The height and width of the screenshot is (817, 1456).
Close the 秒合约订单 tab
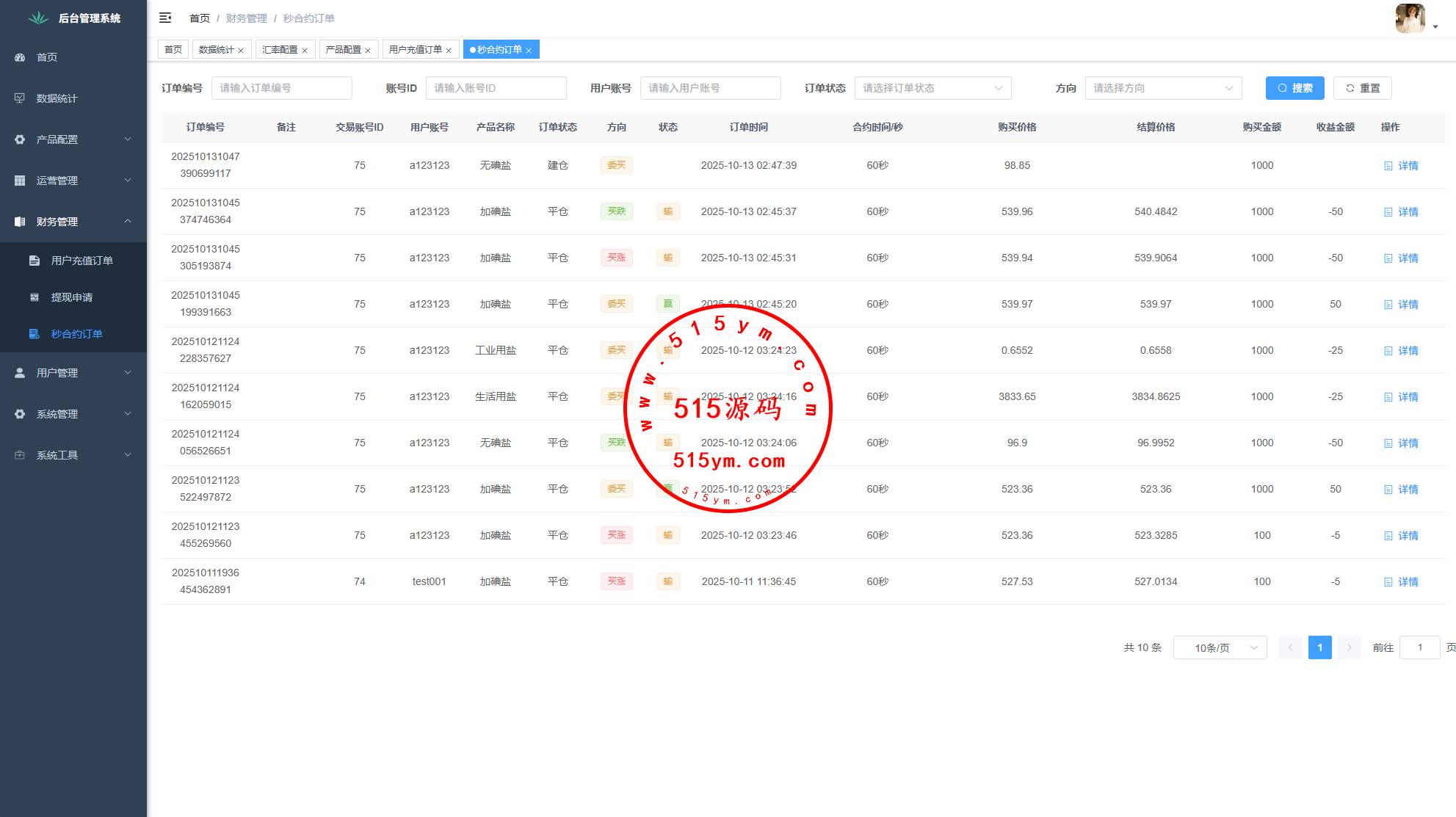529,51
